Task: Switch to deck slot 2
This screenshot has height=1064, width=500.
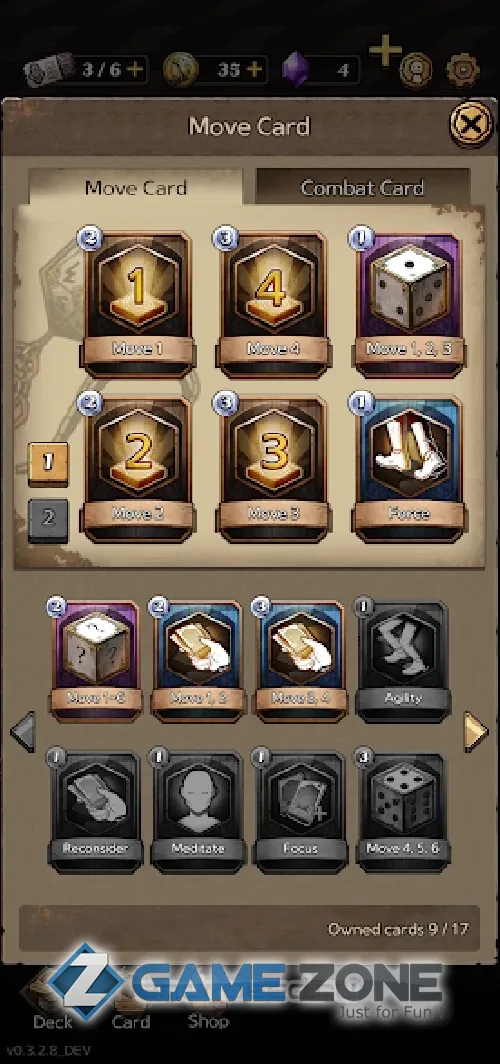Action: pos(48,520)
